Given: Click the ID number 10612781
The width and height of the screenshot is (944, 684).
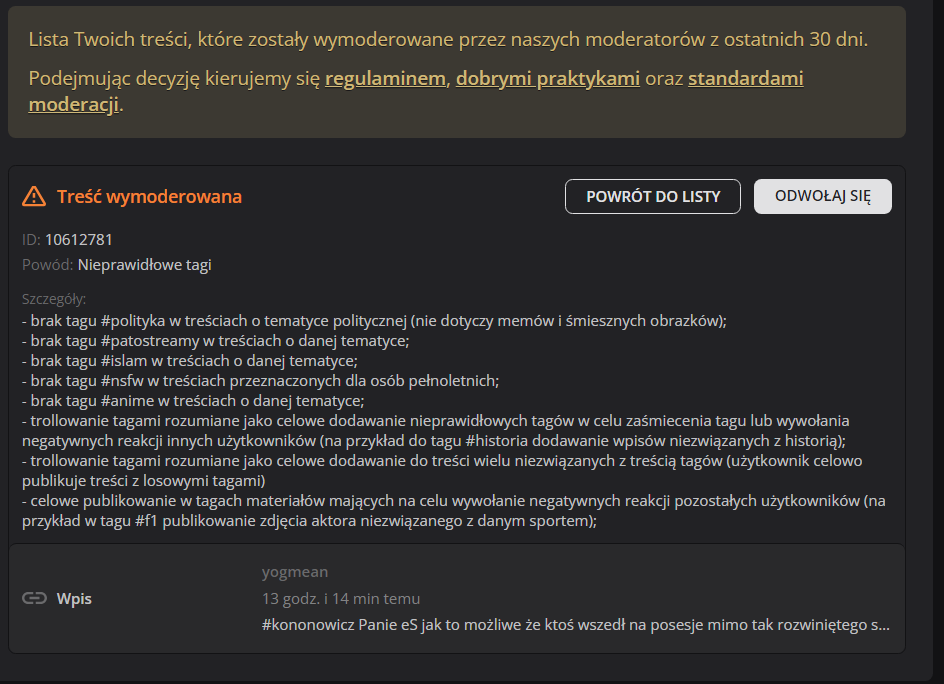Looking at the screenshot, I should (78, 239).
